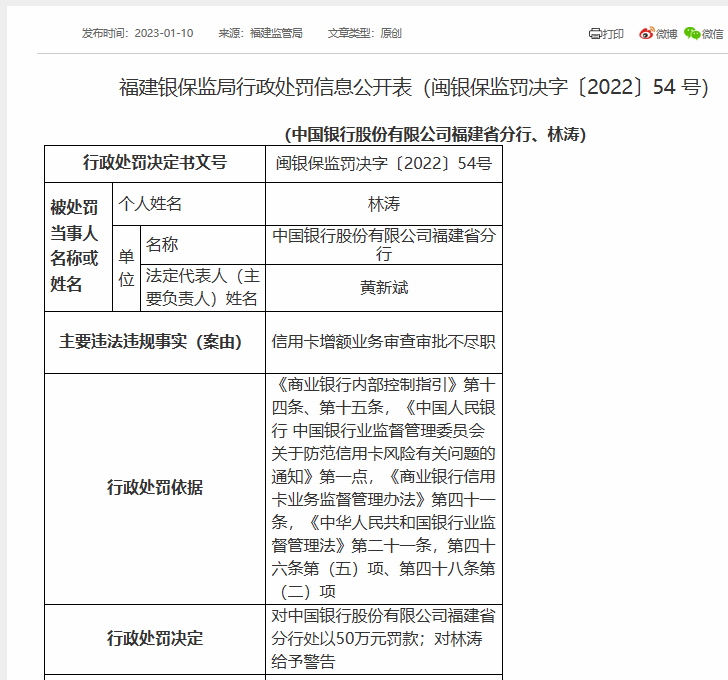Click the publish date 2023-01-10
The height and width of the screenshot is (680, 728).
coord(164,33)
